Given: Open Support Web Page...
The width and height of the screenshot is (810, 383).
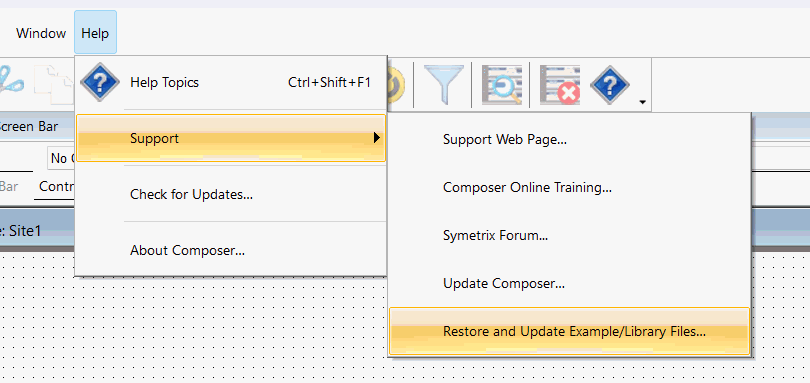Looking at the screenshot, I should [x=569, y=140].
